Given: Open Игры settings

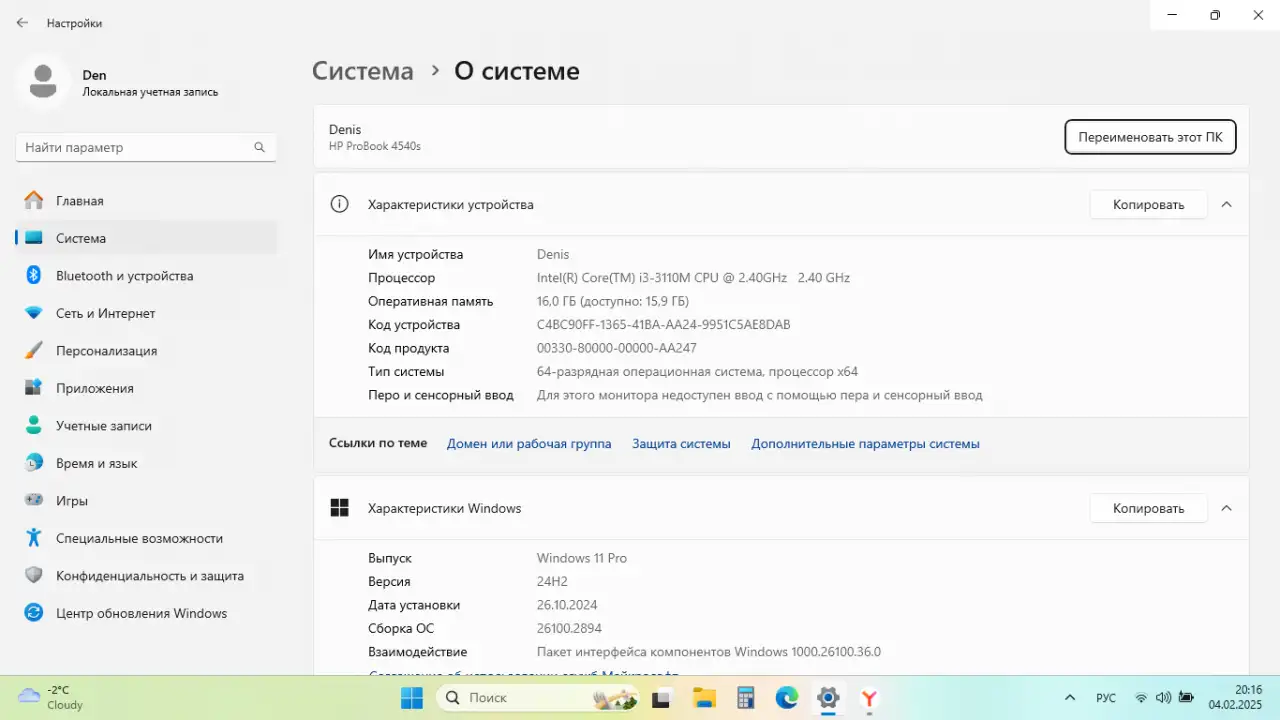Looking at the screenshot, I should point(147,501).
